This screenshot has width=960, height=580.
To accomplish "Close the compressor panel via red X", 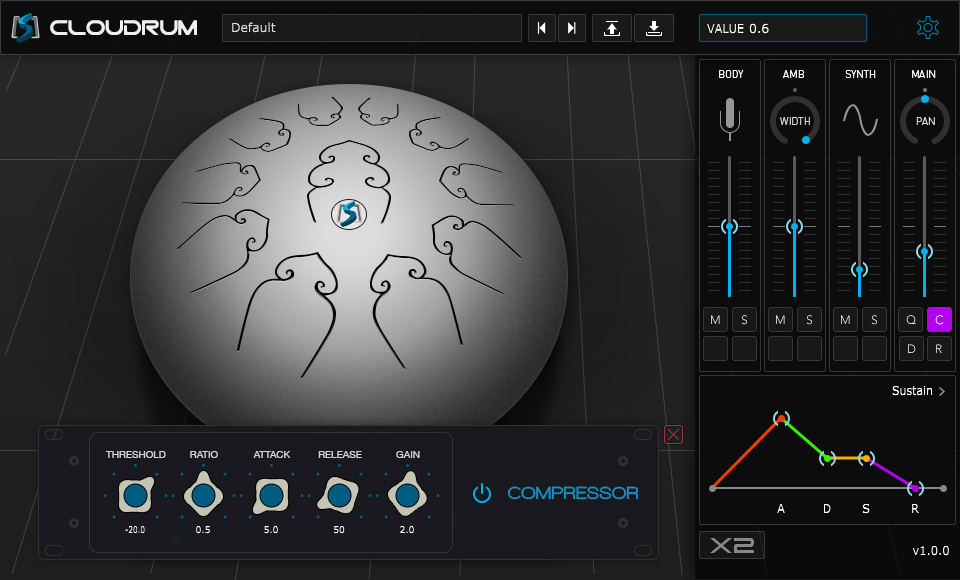I will click(672, 434).
